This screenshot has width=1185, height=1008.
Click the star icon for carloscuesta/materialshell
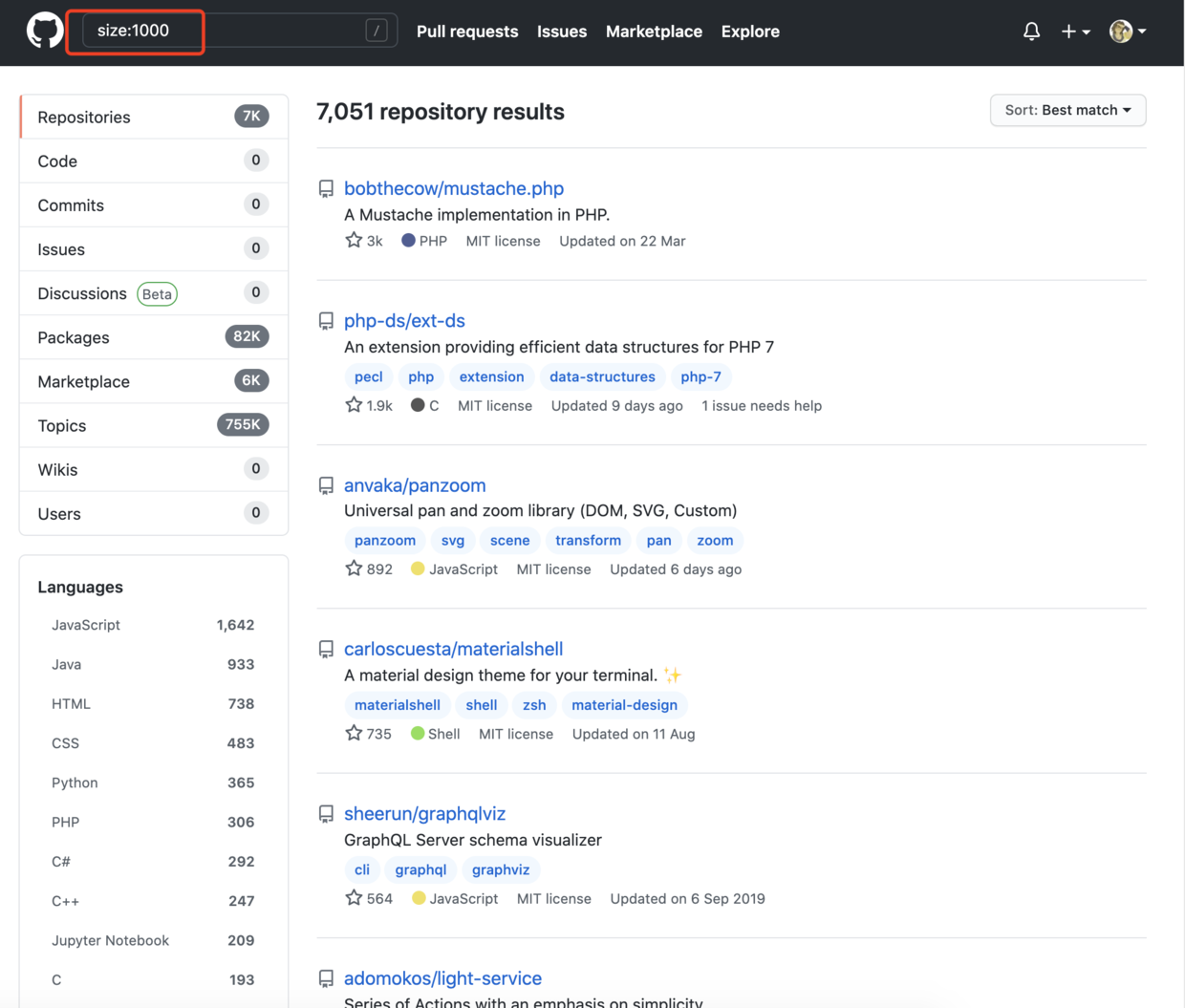coord(354,734)
